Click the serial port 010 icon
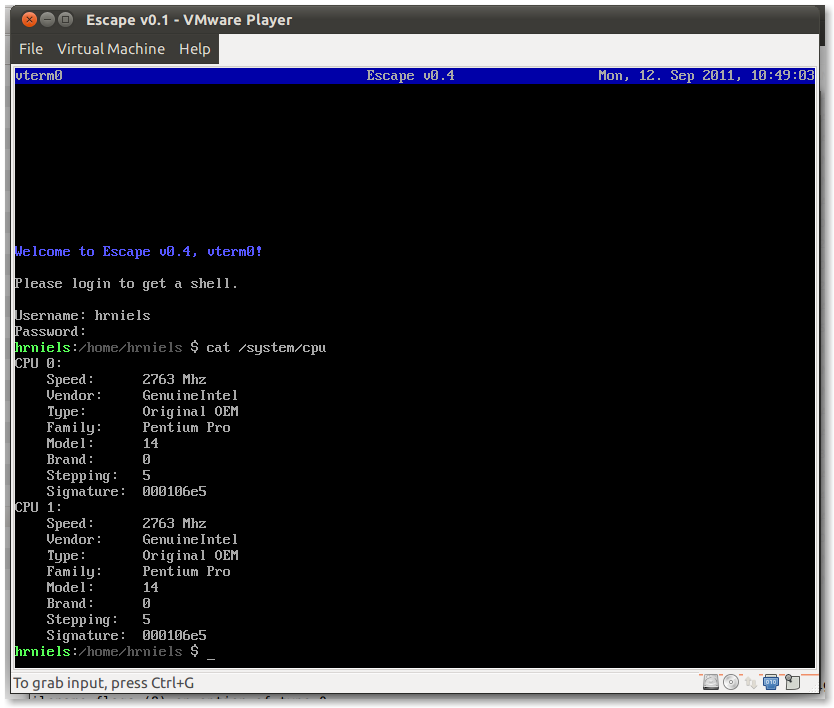834x708 pixels. [771, 682]
